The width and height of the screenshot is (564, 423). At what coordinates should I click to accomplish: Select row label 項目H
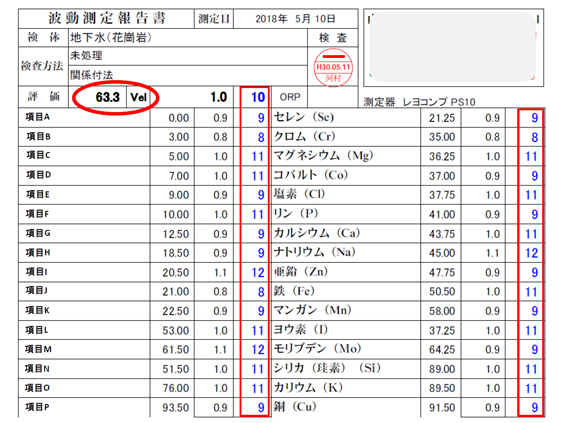tap(38, 252)
